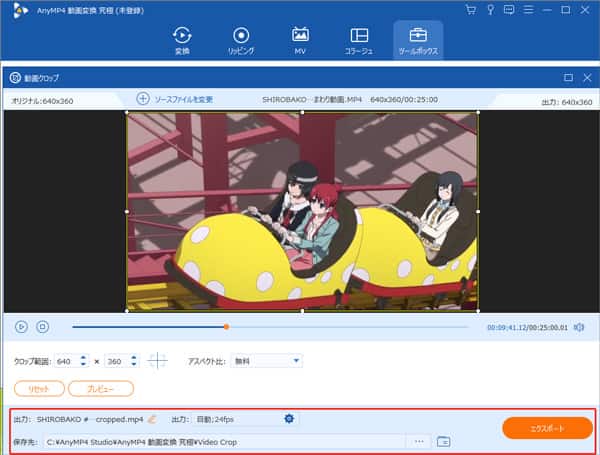Click the プレビュー preview button
This screenshot has height=455, width=600.
click(x=101, y=389)
